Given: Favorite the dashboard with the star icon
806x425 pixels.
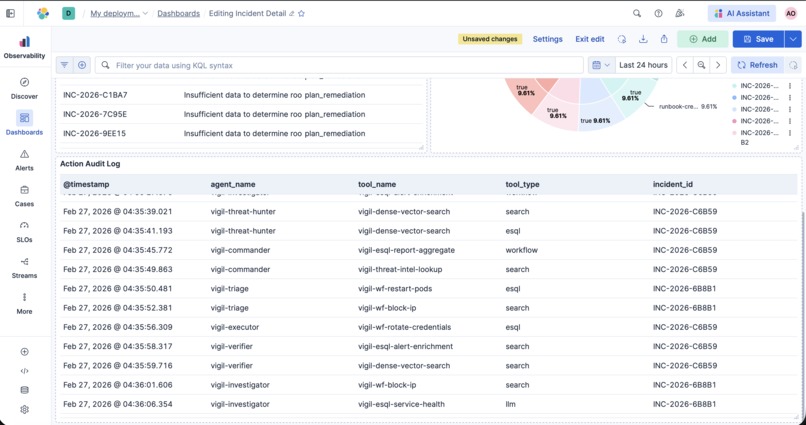Looking at the screenshot, I should coord(302,14).
